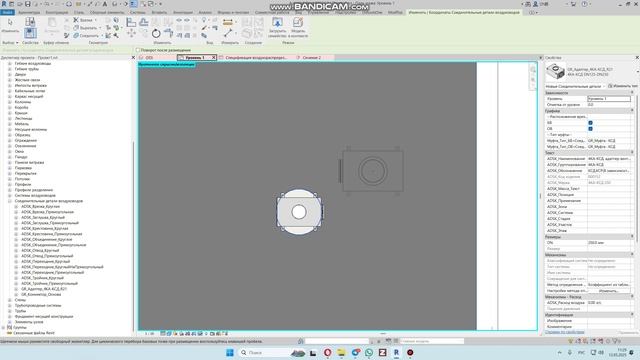Click the Bandicam record icon in taskbar
Image resolution: width=640 pixels, height=360 pixels.
click(410, 352)
